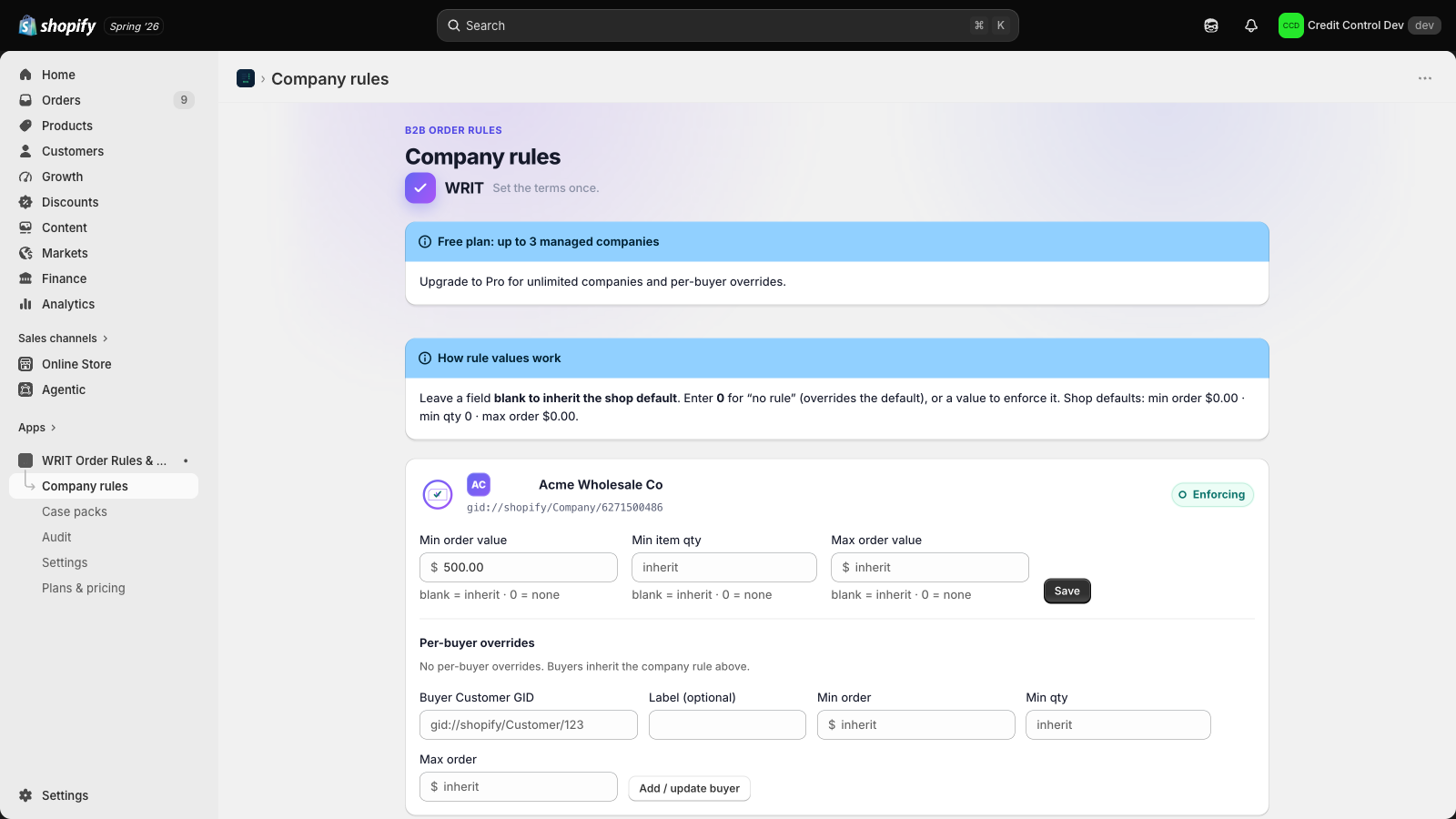This screenshot has width=1456, height=819.
Task: Click the Add / update buyer button
Action: click(x=690, y=788)
